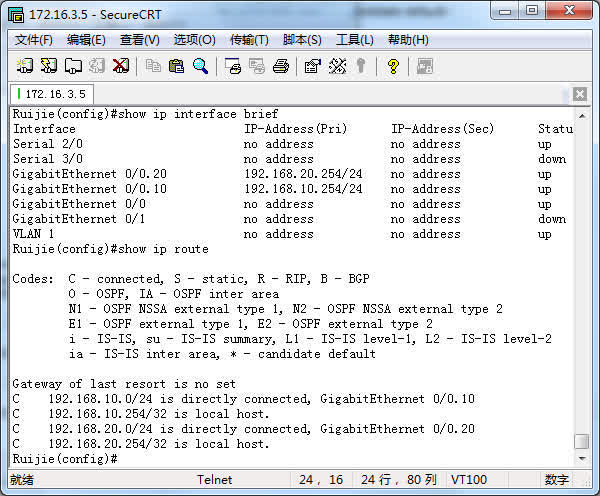Open the 帮助(H) menu

[x=408, y=40]
